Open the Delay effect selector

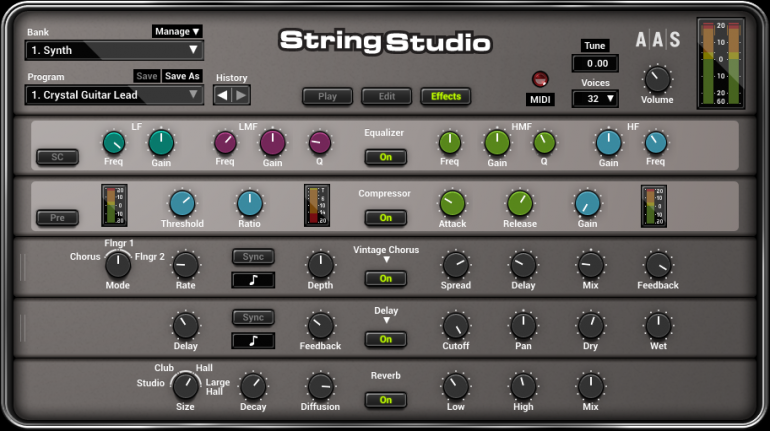pos(386,321)
